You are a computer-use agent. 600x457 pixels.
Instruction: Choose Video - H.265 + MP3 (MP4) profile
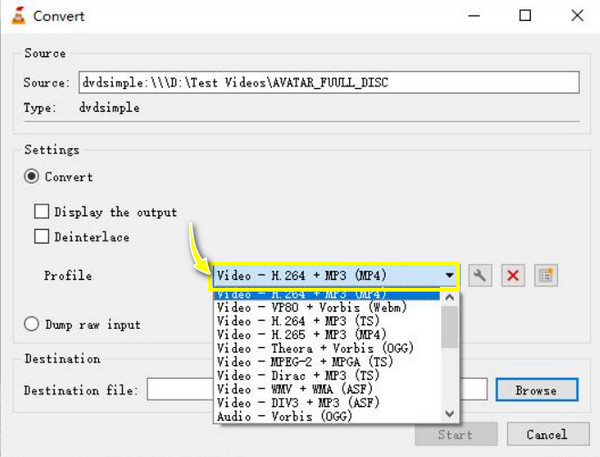pyautogui.click(x=326, y=335)
